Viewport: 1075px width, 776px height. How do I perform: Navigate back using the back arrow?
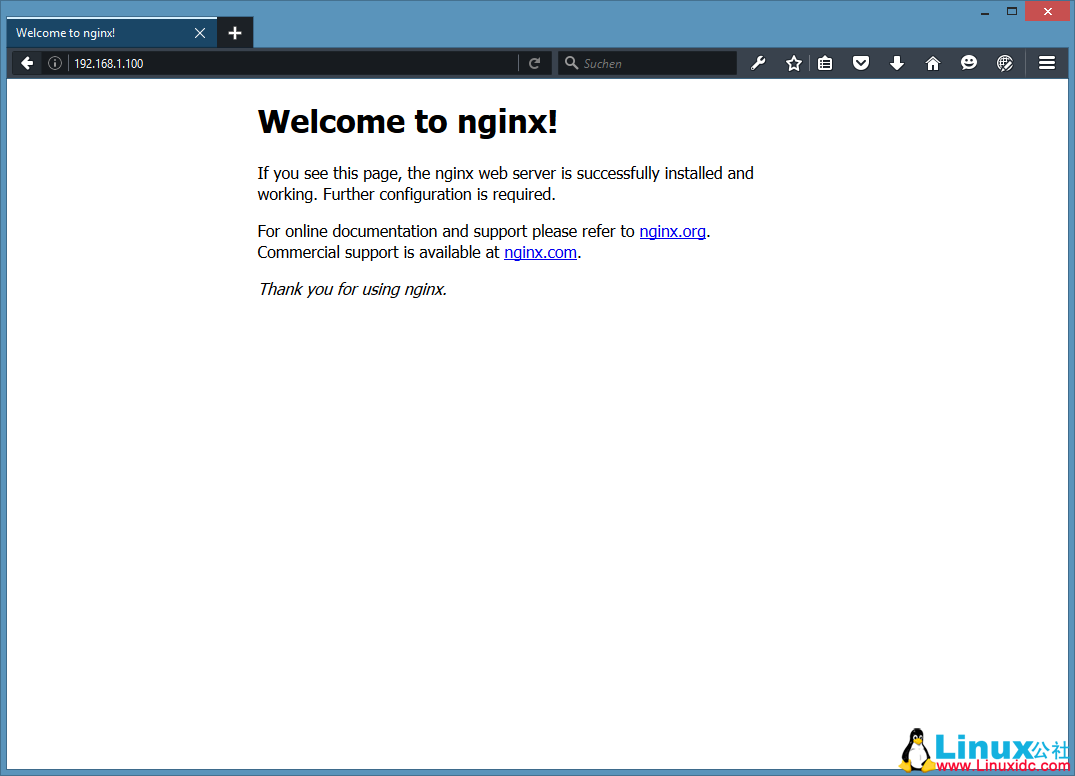[26, 62]
